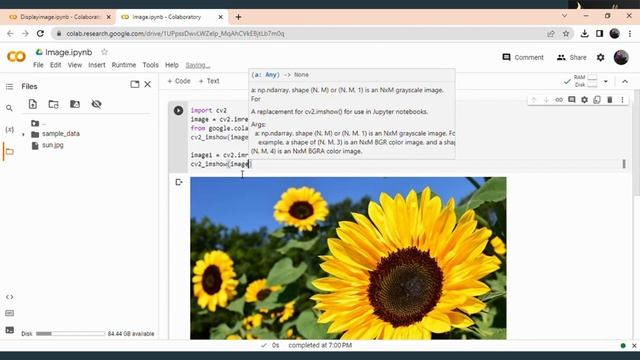Viewport: 640px width, 360px height.
Task: Open the Tools menu
Action: (150, 65)
